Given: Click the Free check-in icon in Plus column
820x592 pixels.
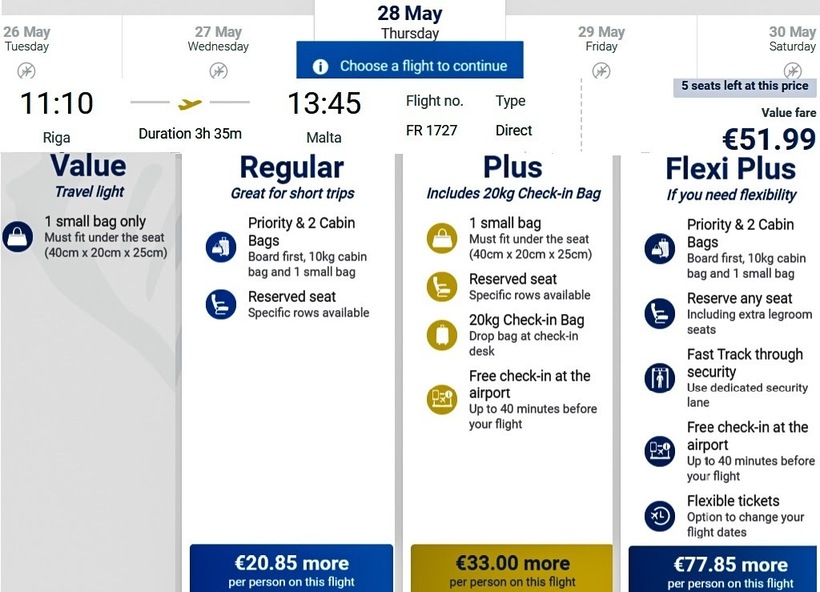Looking at the screenshot, I should click(x=441, y=399).
